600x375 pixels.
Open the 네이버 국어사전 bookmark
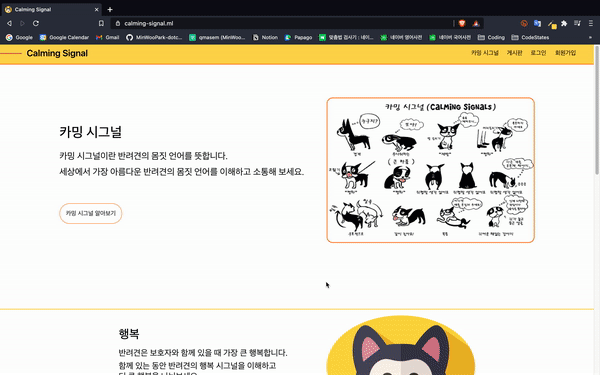pyautogui.click(x=450, y=38)
